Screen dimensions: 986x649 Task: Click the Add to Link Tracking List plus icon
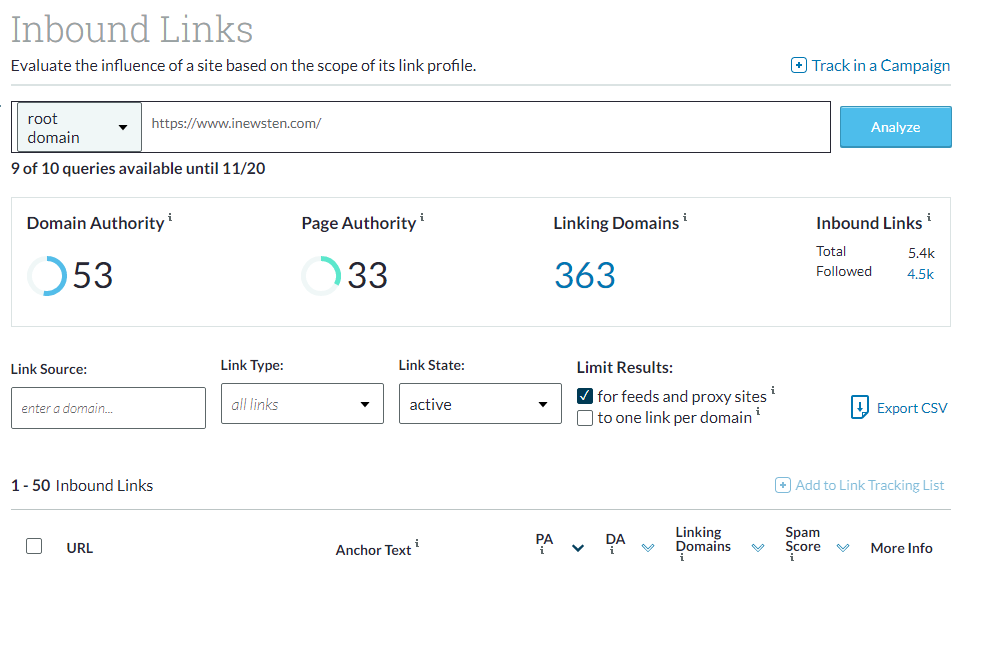point(783,485)
